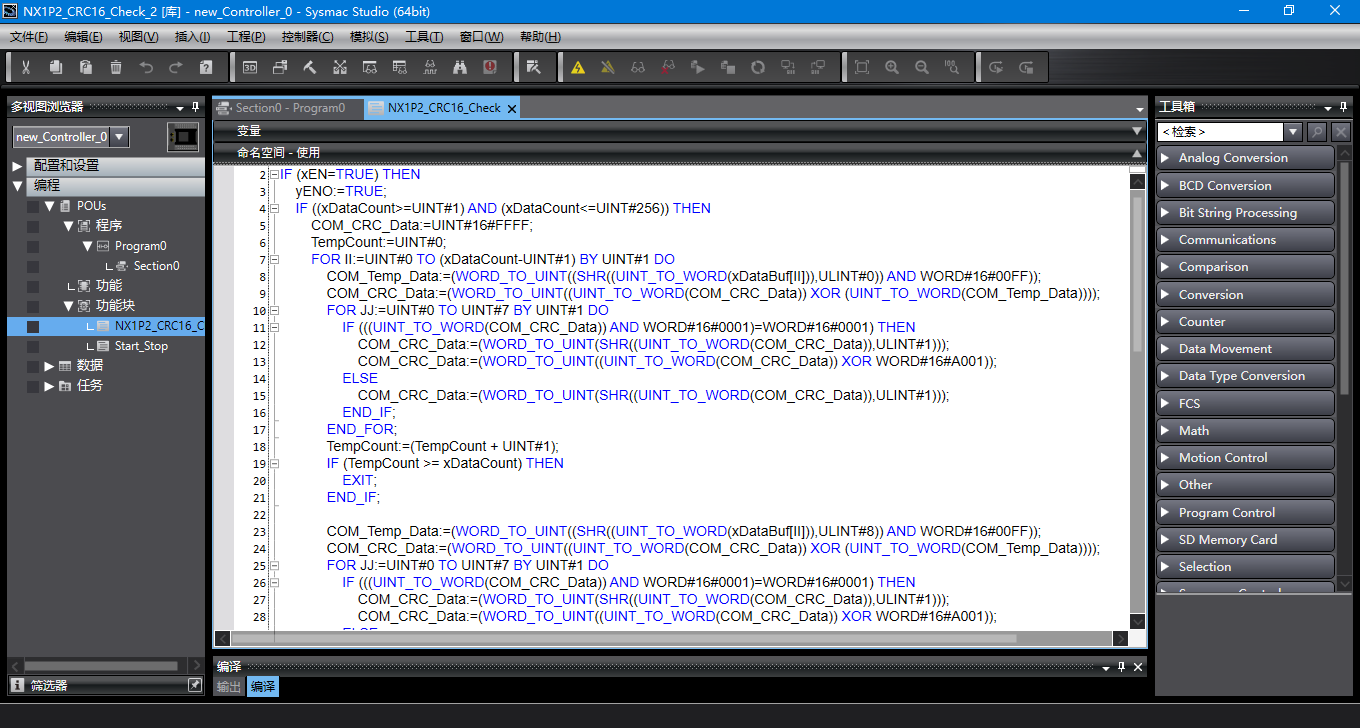
Task: Toggle the square marker beside Start_Stop
Action: [x=33, y=346]
